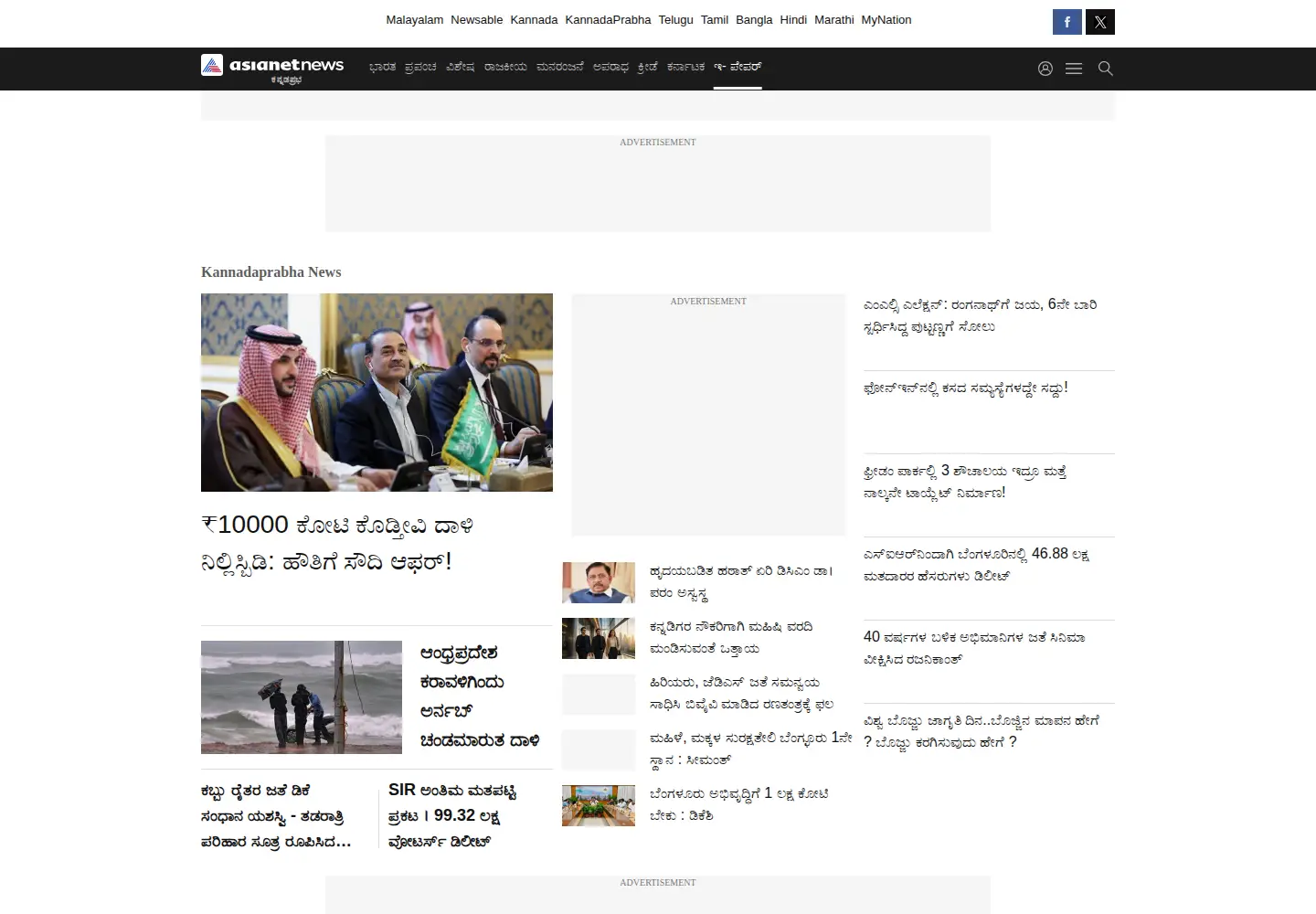Switch to Tamil language edition
The height and width of the screenshot is (914, 1316).
[x=715, y=20]
